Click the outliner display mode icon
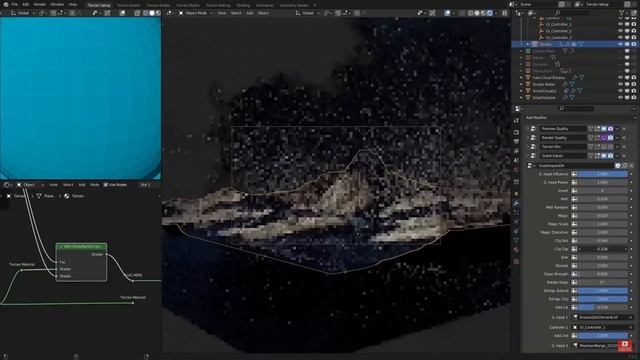 click(531, 13)
